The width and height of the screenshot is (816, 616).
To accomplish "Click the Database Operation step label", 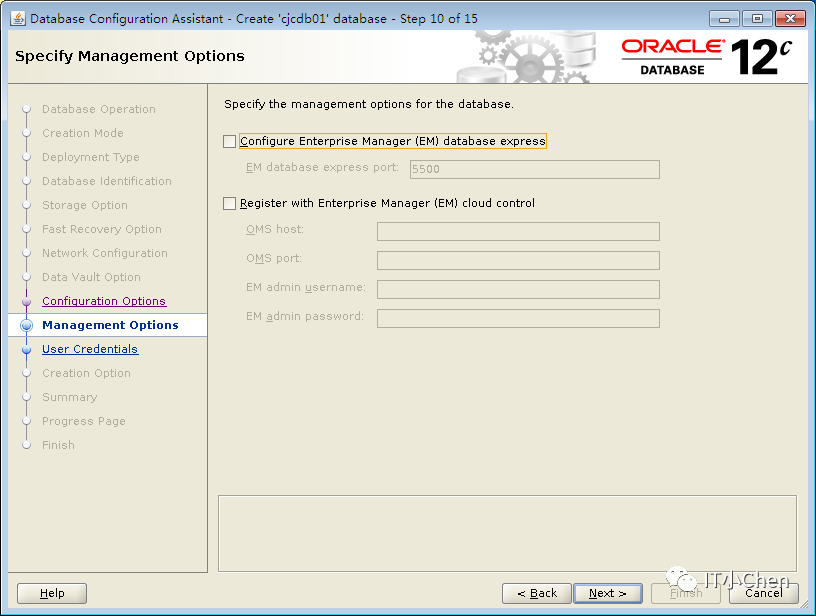I will pos(99,109).
